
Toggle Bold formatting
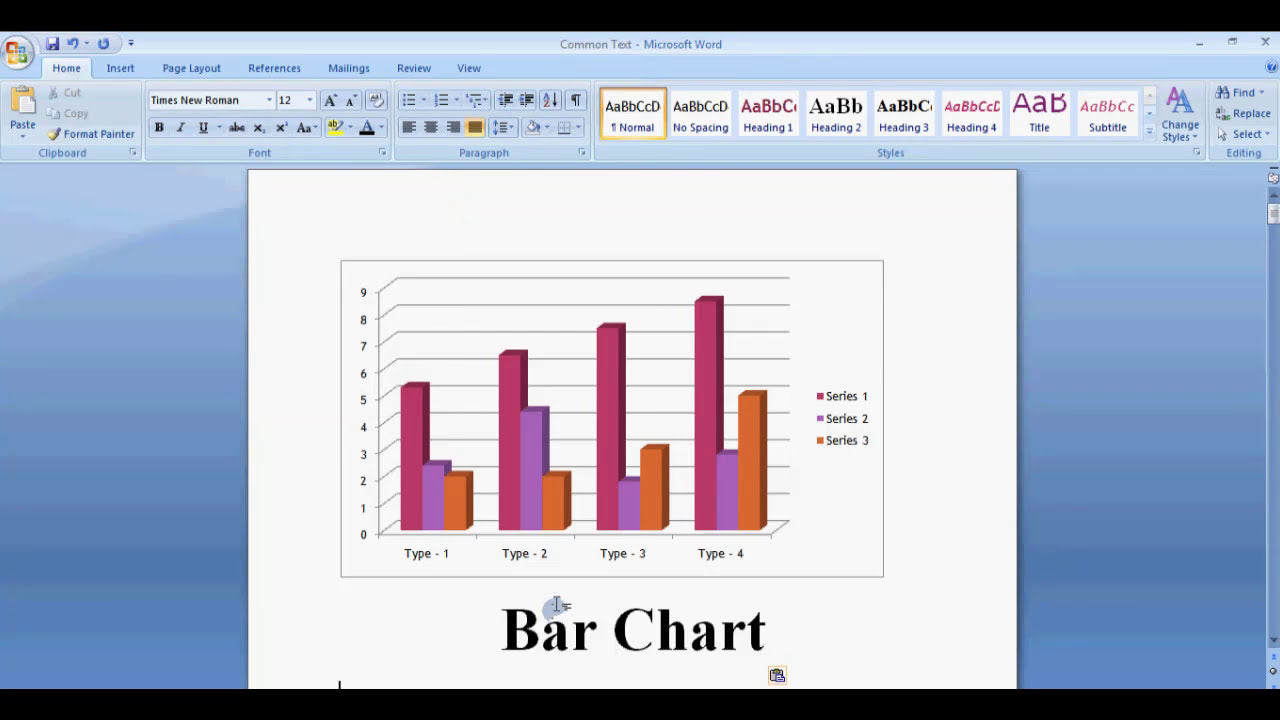158,128
